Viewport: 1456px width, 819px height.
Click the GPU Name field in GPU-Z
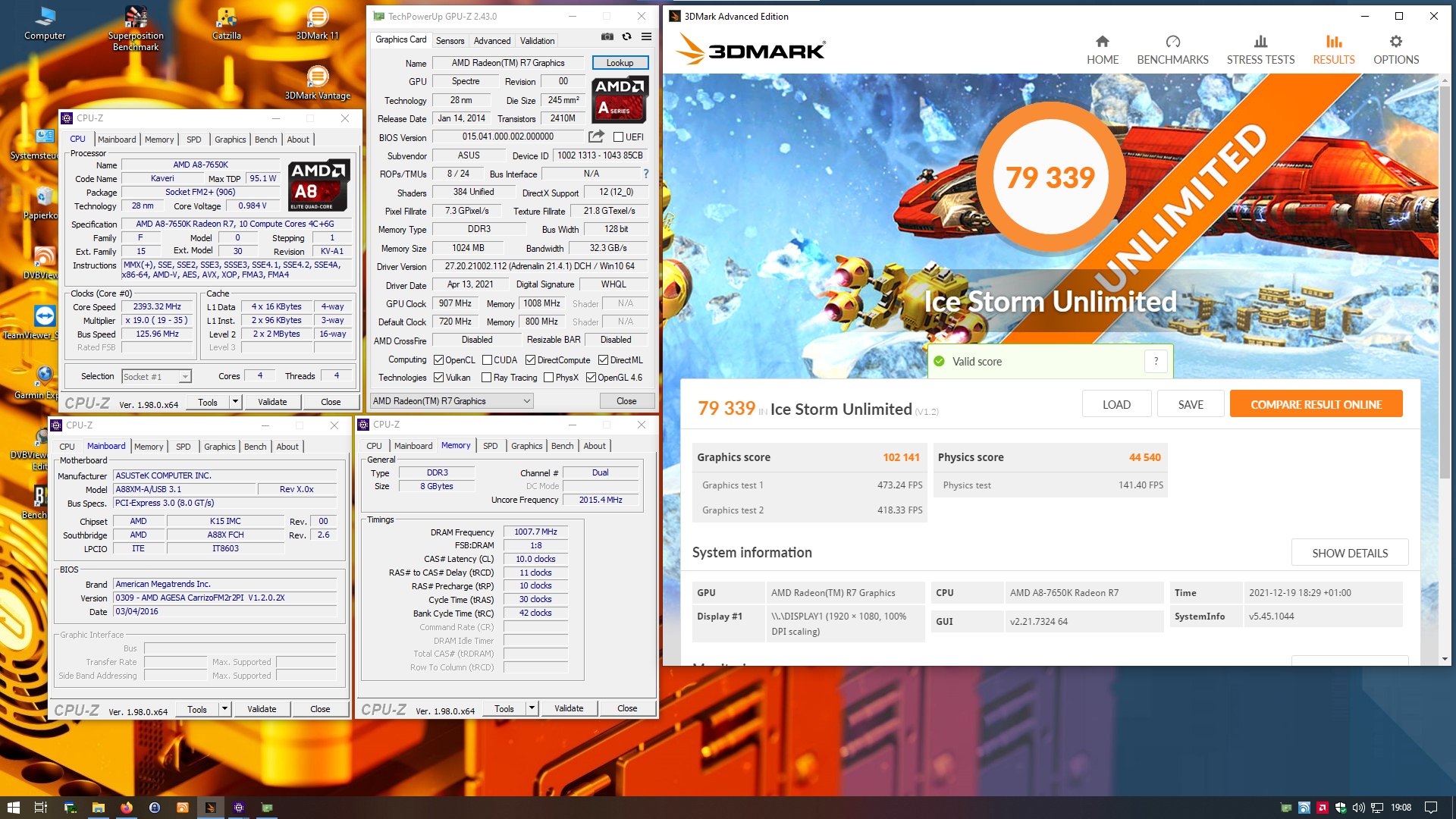pos(508,63)
